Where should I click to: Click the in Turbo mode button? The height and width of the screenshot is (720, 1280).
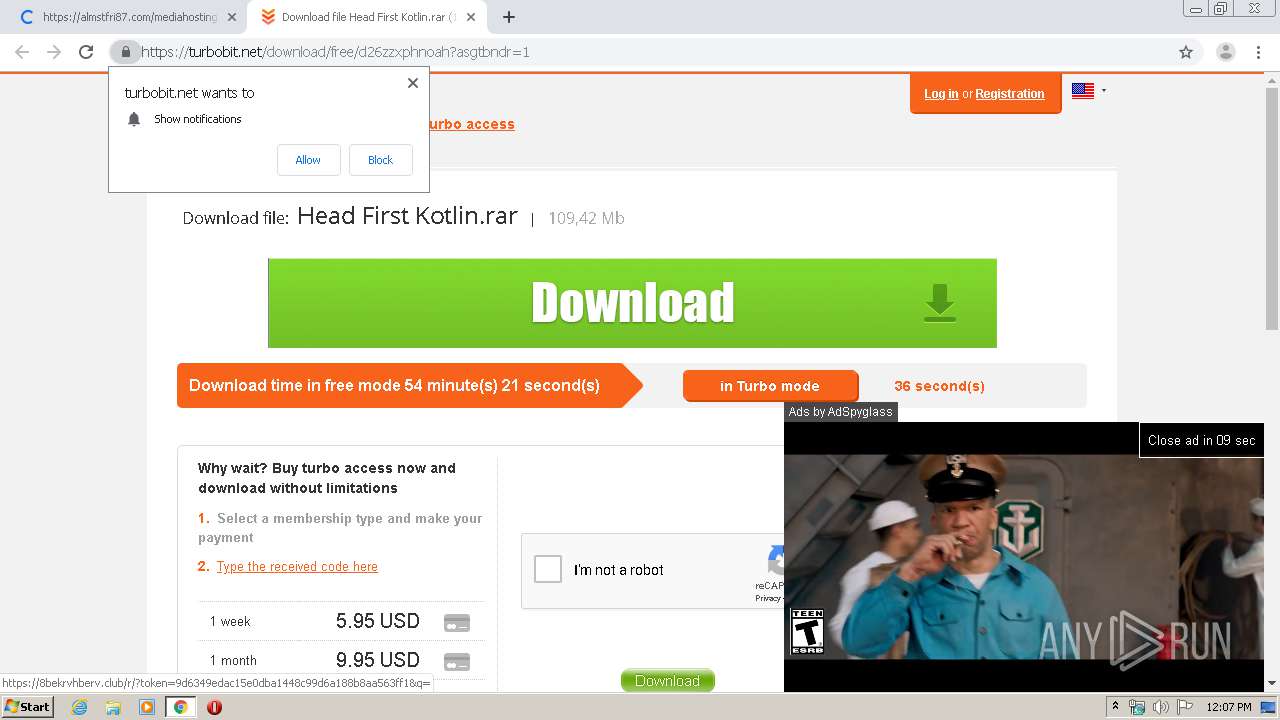(770, 386)
